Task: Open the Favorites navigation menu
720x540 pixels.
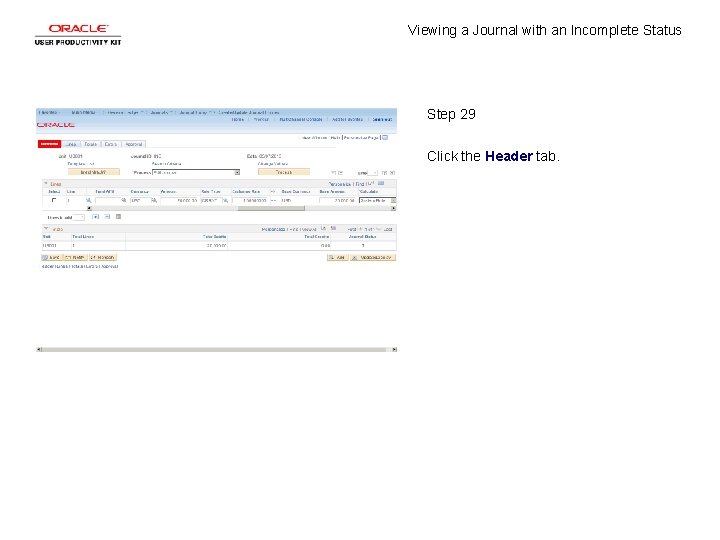Action: tap(48, 112)
